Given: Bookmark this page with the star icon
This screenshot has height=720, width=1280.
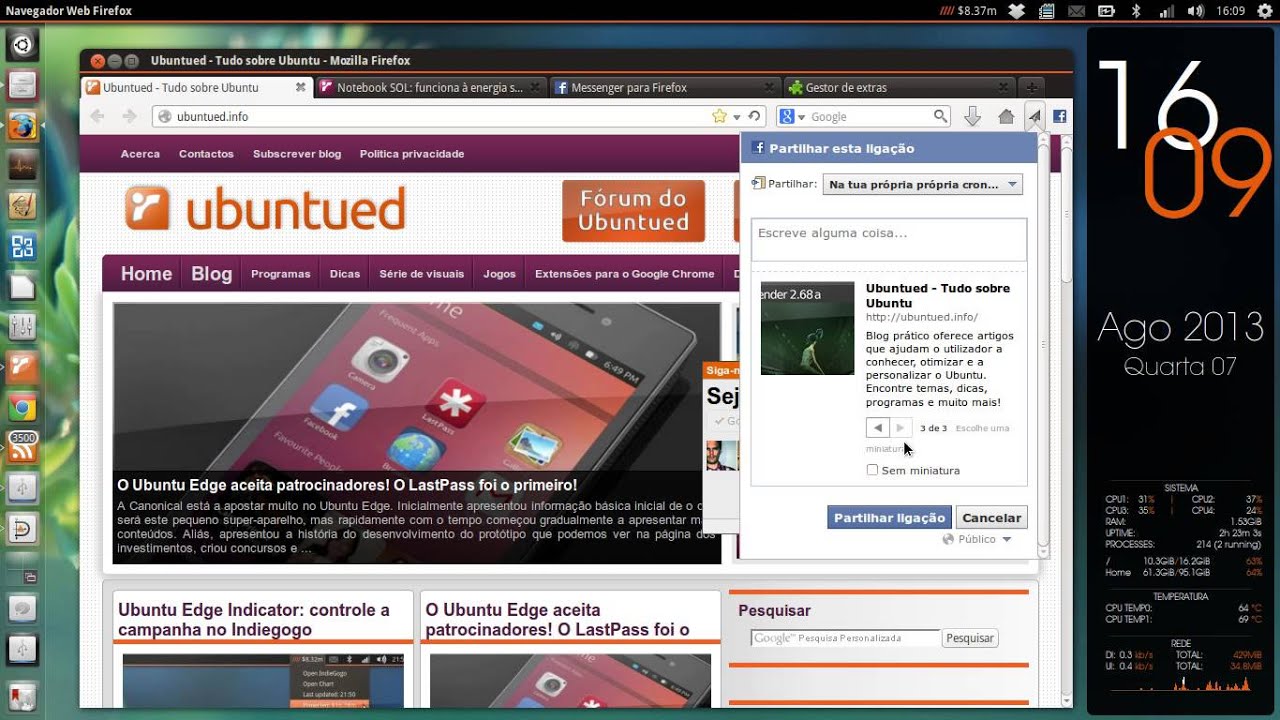Looking at the screenshot, I should point(719,116).
